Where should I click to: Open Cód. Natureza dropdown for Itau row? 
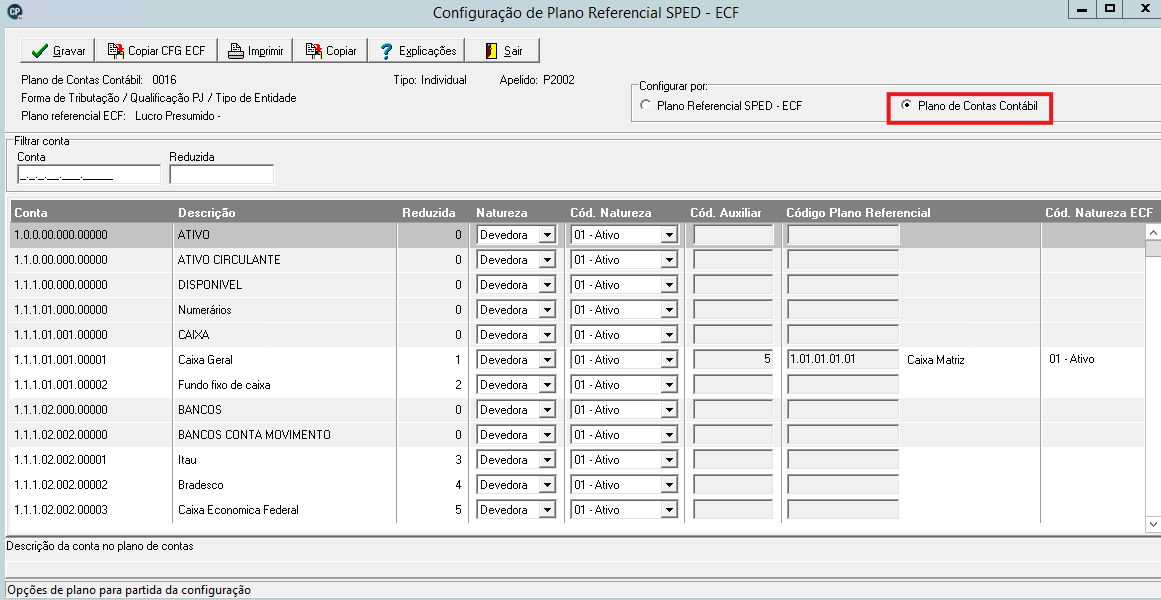669,460
